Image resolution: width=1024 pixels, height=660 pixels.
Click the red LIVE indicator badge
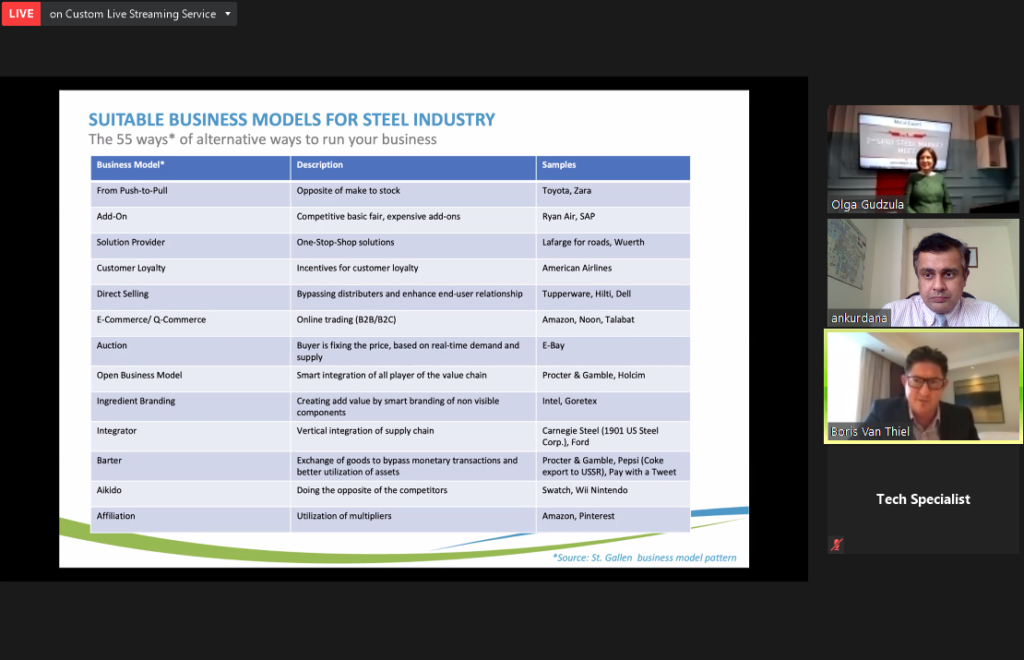pos(20,14)
